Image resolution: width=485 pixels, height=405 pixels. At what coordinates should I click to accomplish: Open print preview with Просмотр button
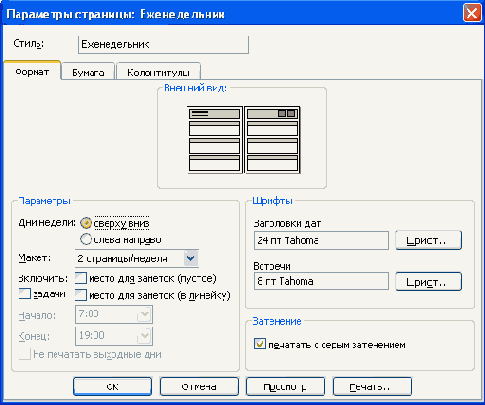pos(285,386)
